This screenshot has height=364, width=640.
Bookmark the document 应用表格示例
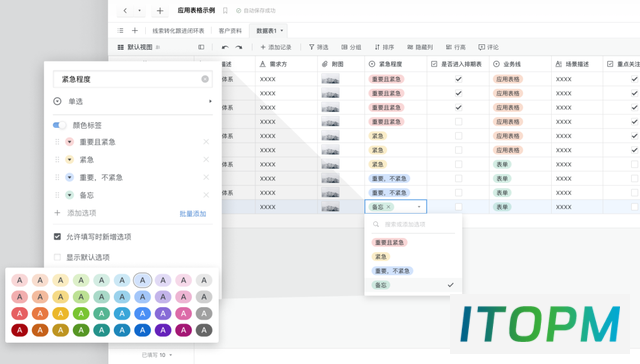tap(225, 11)
